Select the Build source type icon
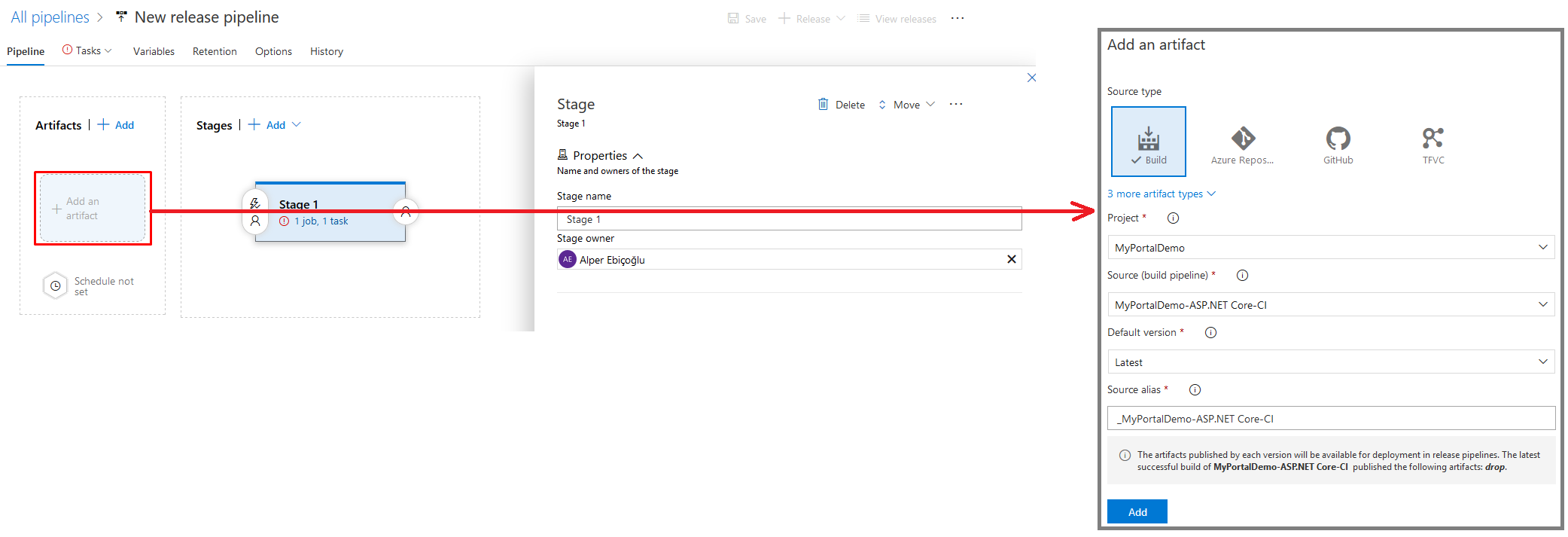This screenshot has height=537, width=1568. [1148, 142]
